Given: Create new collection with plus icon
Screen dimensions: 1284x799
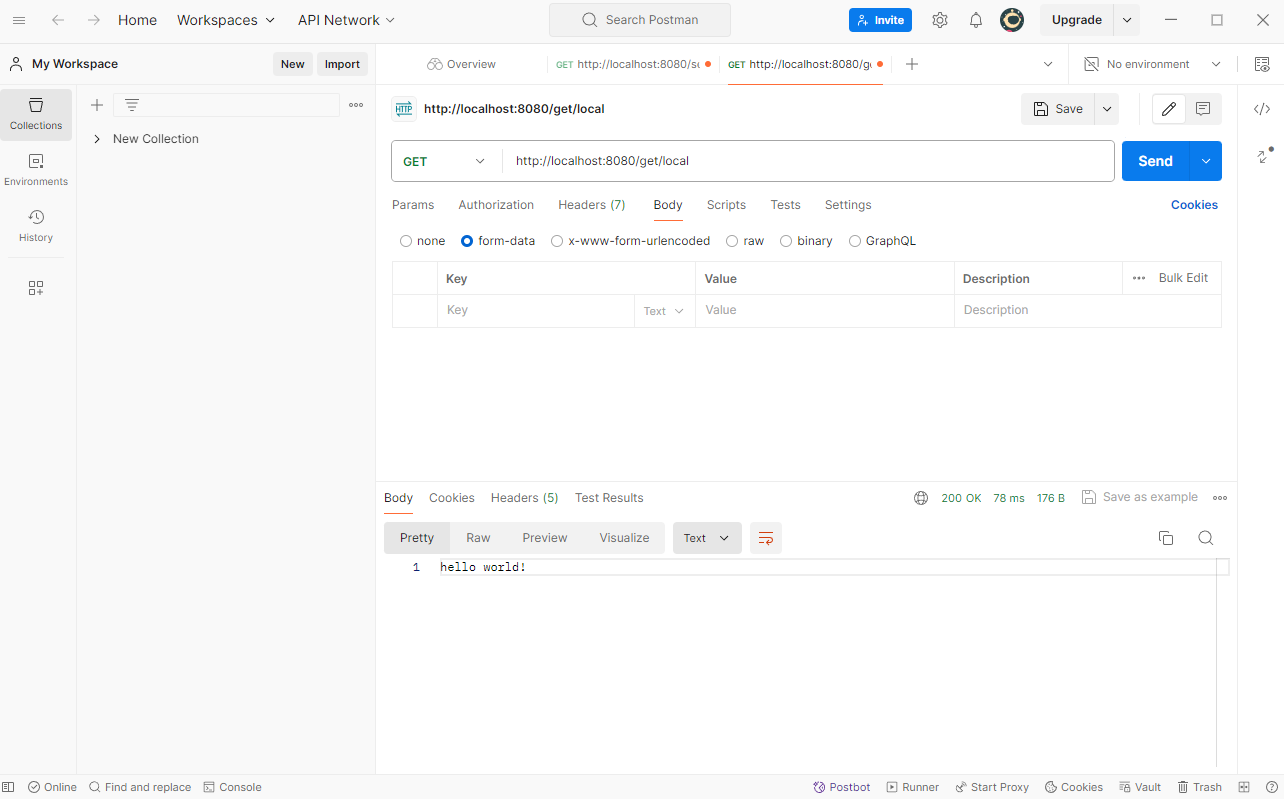Looking at the screenshot, I should point(97,105).
